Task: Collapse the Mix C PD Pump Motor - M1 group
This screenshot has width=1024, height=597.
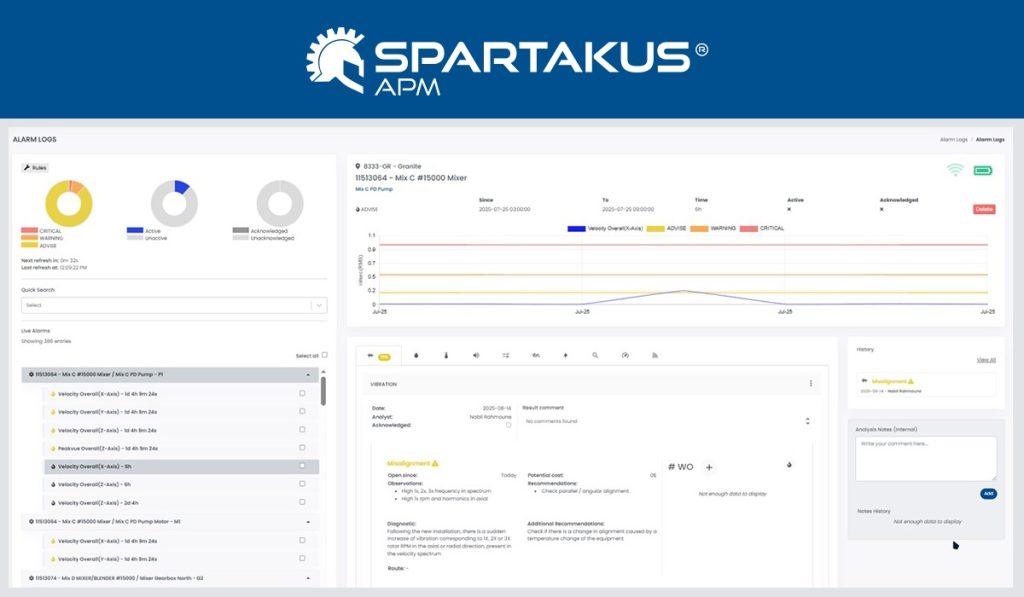Action: click(x=308, y=522)
